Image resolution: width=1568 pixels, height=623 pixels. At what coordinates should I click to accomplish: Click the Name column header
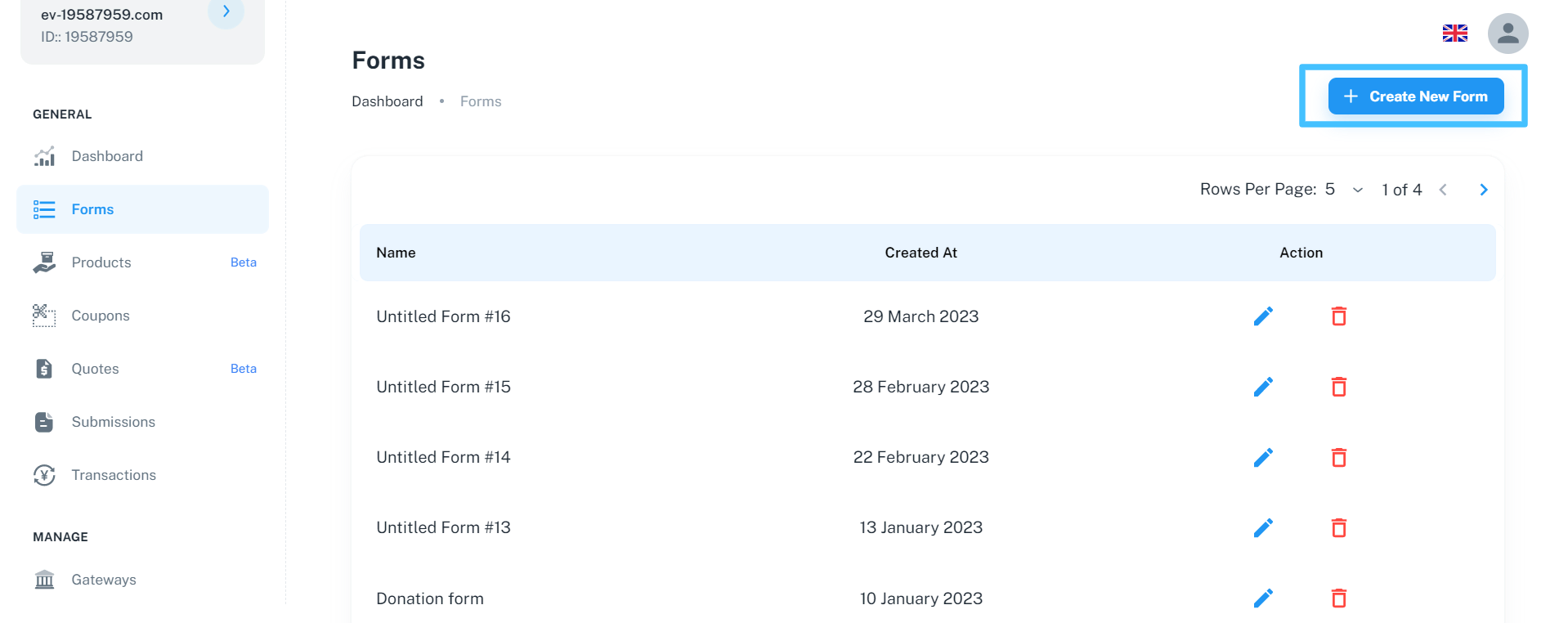pos(396,253)
